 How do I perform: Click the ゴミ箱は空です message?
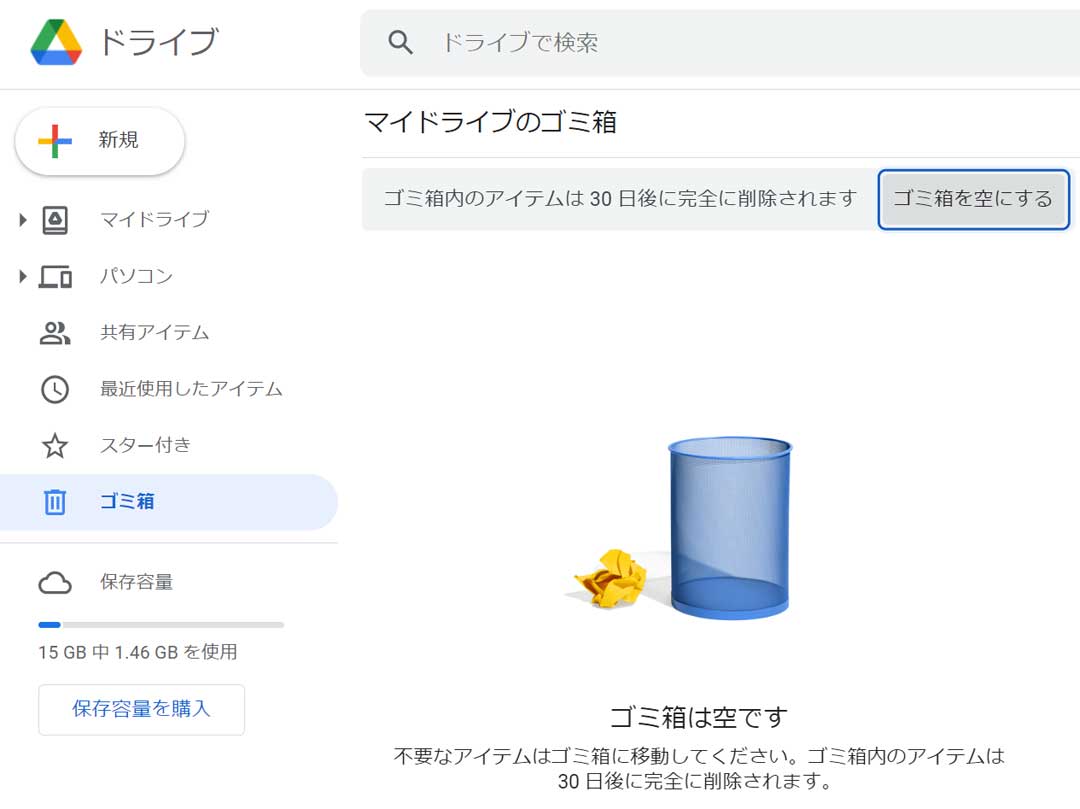point(698,717)
